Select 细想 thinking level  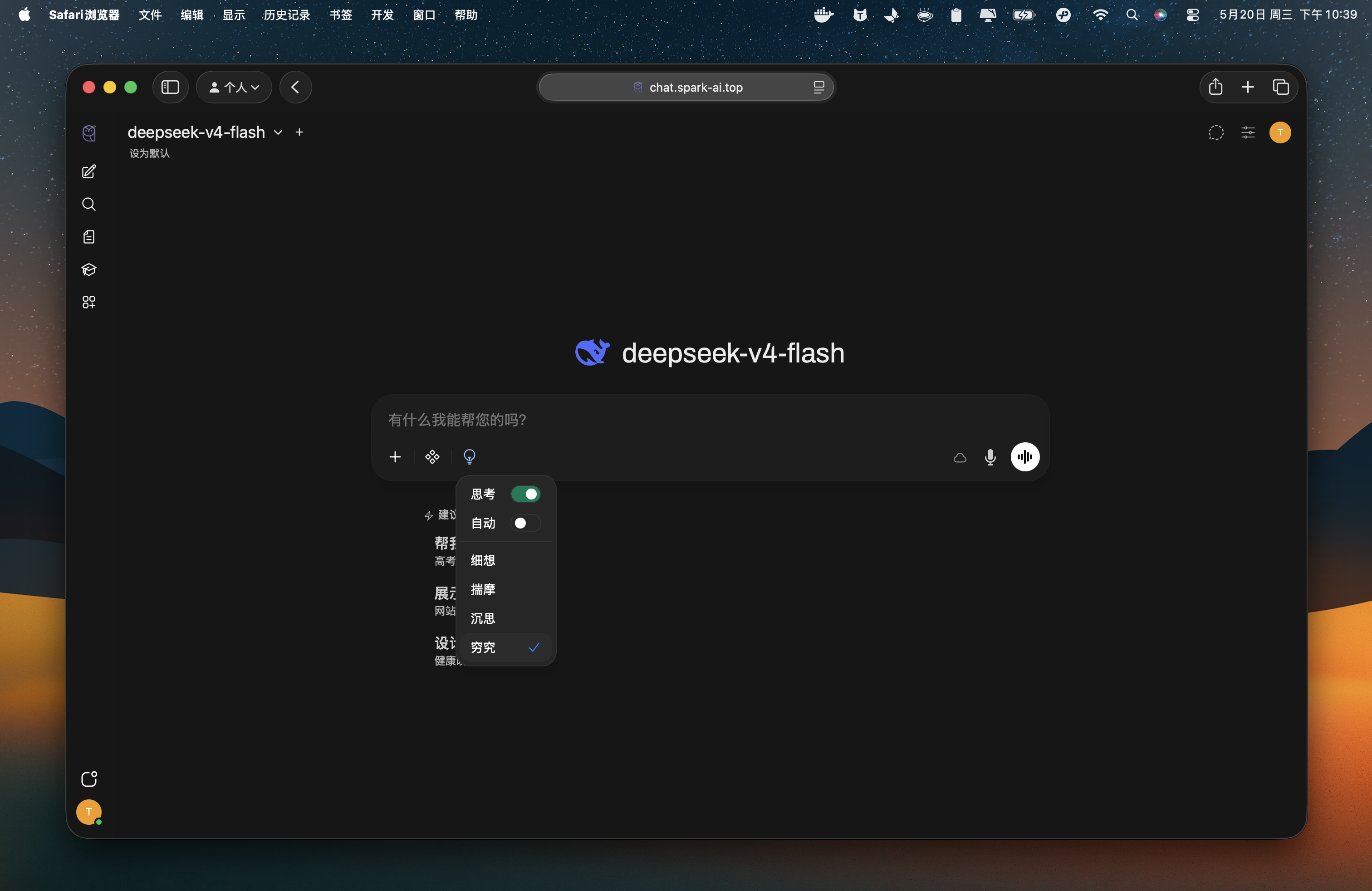[506, 560]
